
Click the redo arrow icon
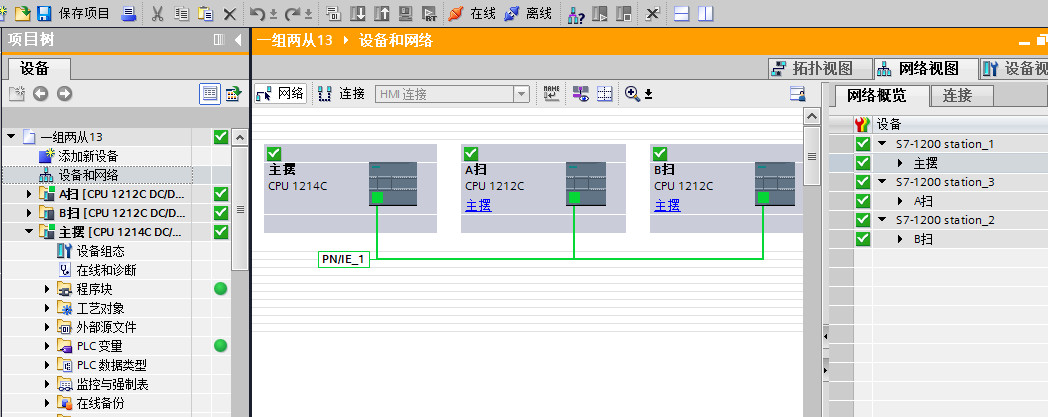coord(293,13)
